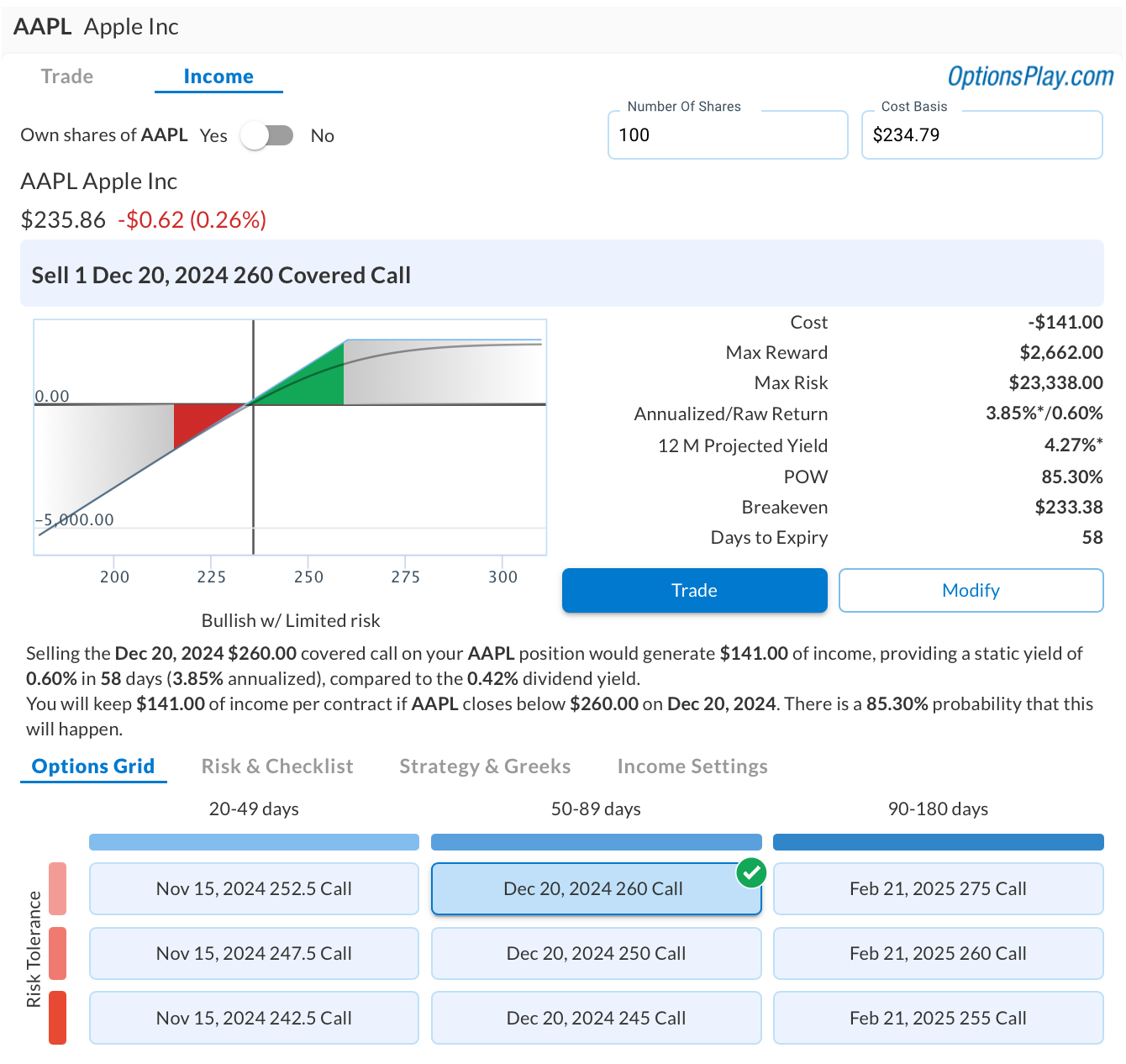This screenshot has height=1064, width=1126.
Task: Click the price change -$0.62 (0.26%)
Action: 192,220
